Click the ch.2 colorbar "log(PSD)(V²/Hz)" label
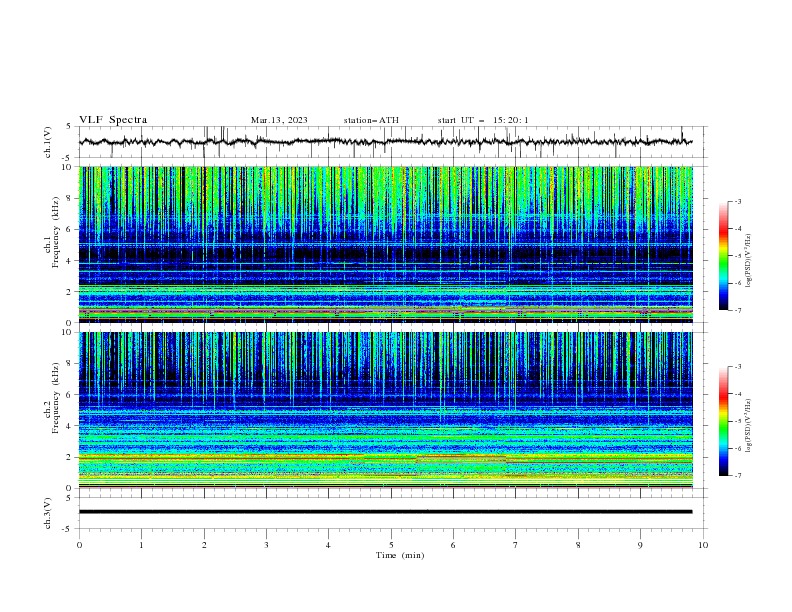Viewport: 792px width, 612px height. pyautogui.click(x=748, y=425)
